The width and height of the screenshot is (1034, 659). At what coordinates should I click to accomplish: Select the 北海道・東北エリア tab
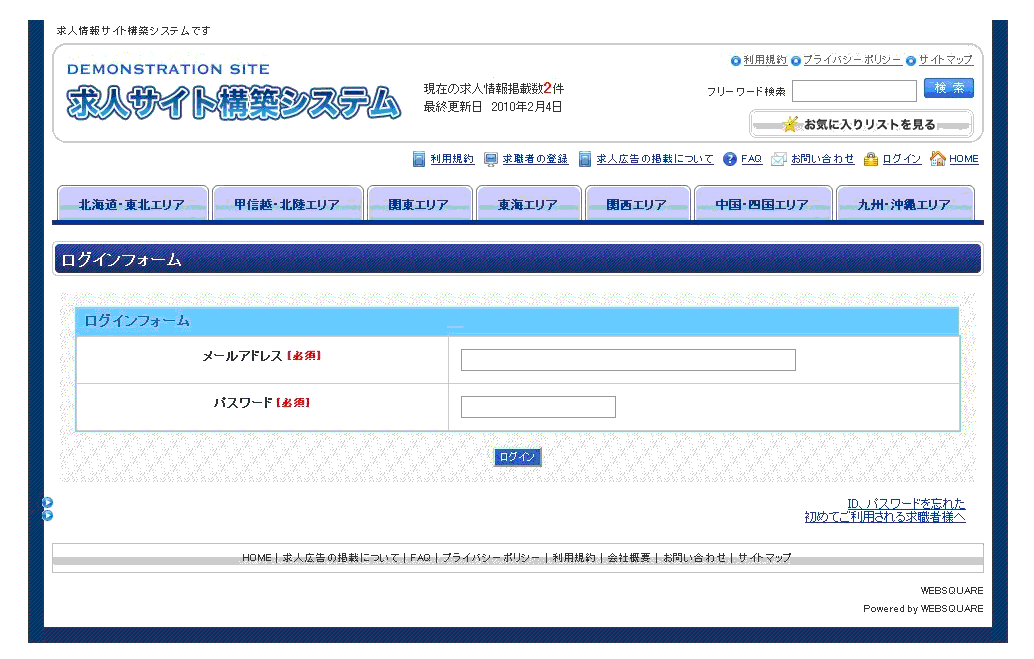[x=133, y=203]
